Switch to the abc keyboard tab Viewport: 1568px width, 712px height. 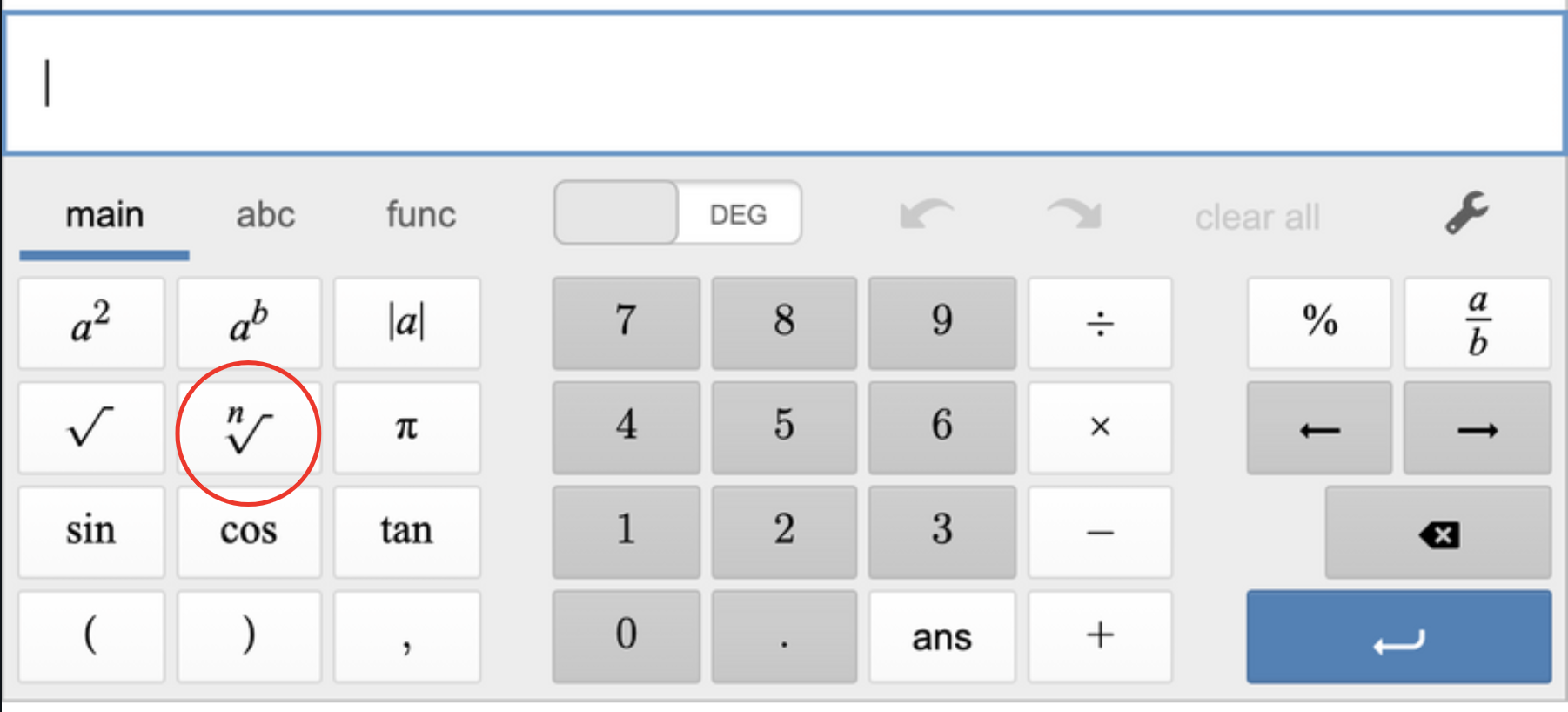(265, 215)
